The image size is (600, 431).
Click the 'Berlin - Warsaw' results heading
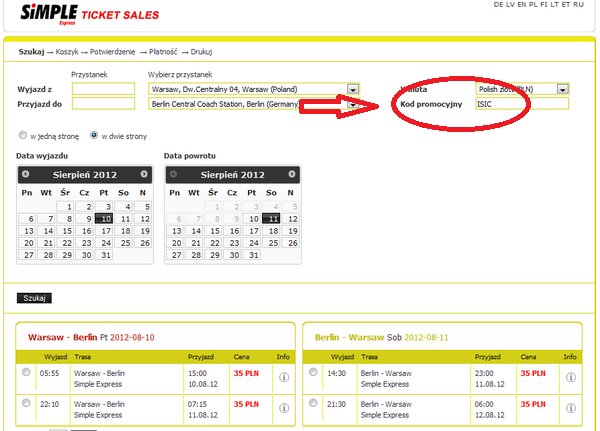coord(349,338)
